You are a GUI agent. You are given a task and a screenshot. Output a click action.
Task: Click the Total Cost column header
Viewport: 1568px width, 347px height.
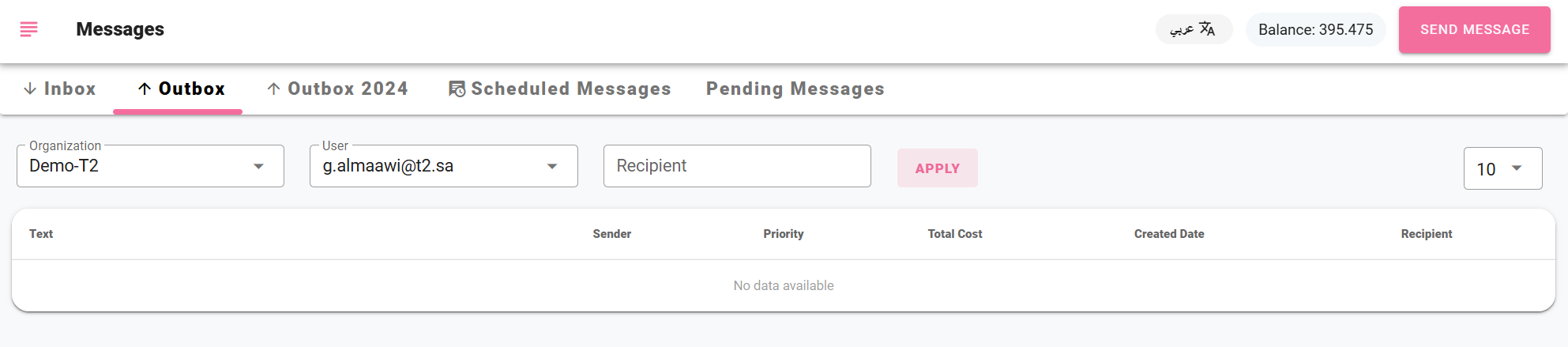955,234
